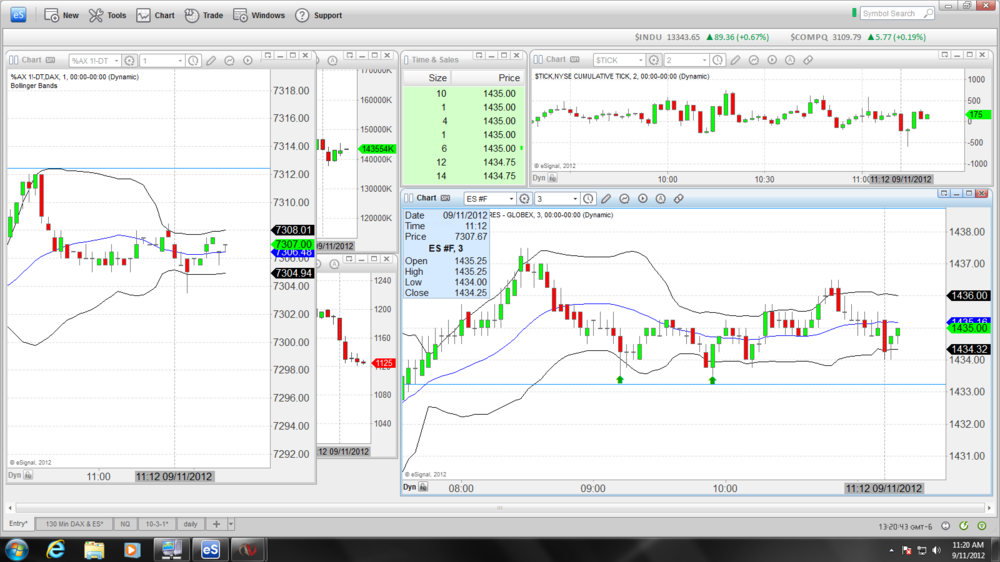
Task: Open the Windows Start button
Action: [x=17, y=549]
